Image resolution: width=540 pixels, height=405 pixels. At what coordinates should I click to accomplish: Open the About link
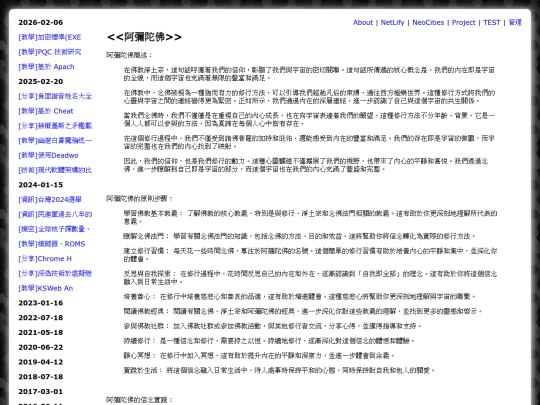click(363, 23)
